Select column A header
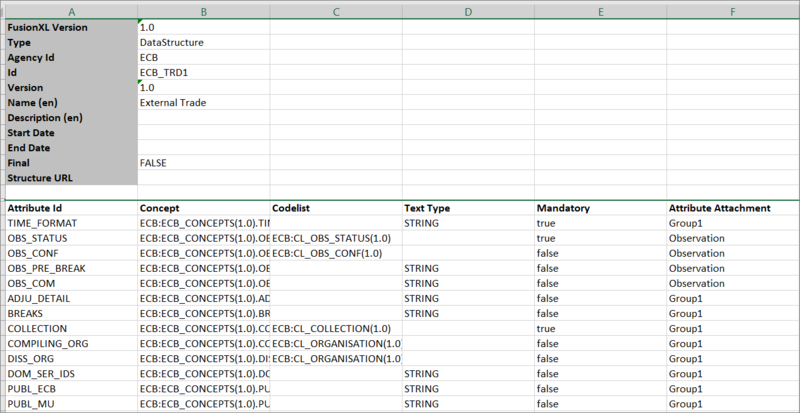This screenshot has height=413, width=800. pyautogui.click(x=70, y=9)
